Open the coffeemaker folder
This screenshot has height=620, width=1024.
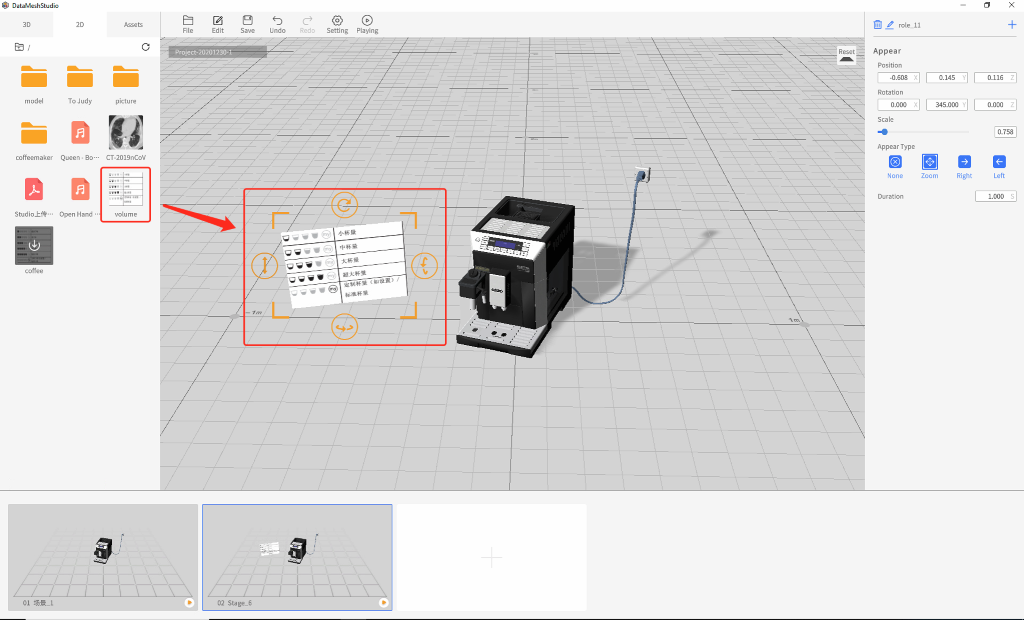click(34, 140)
